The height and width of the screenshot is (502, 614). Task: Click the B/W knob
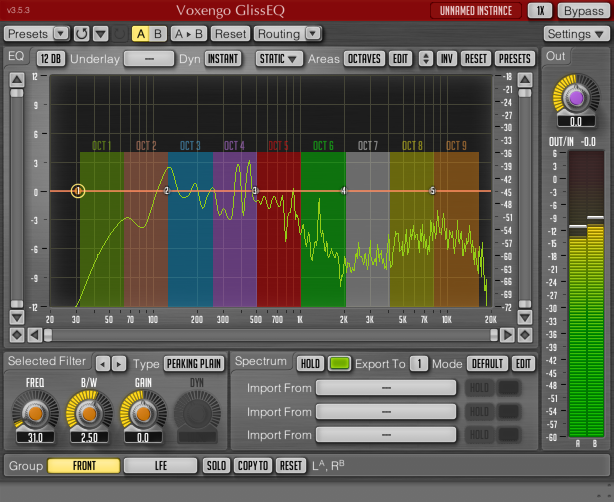click(89, 413)
